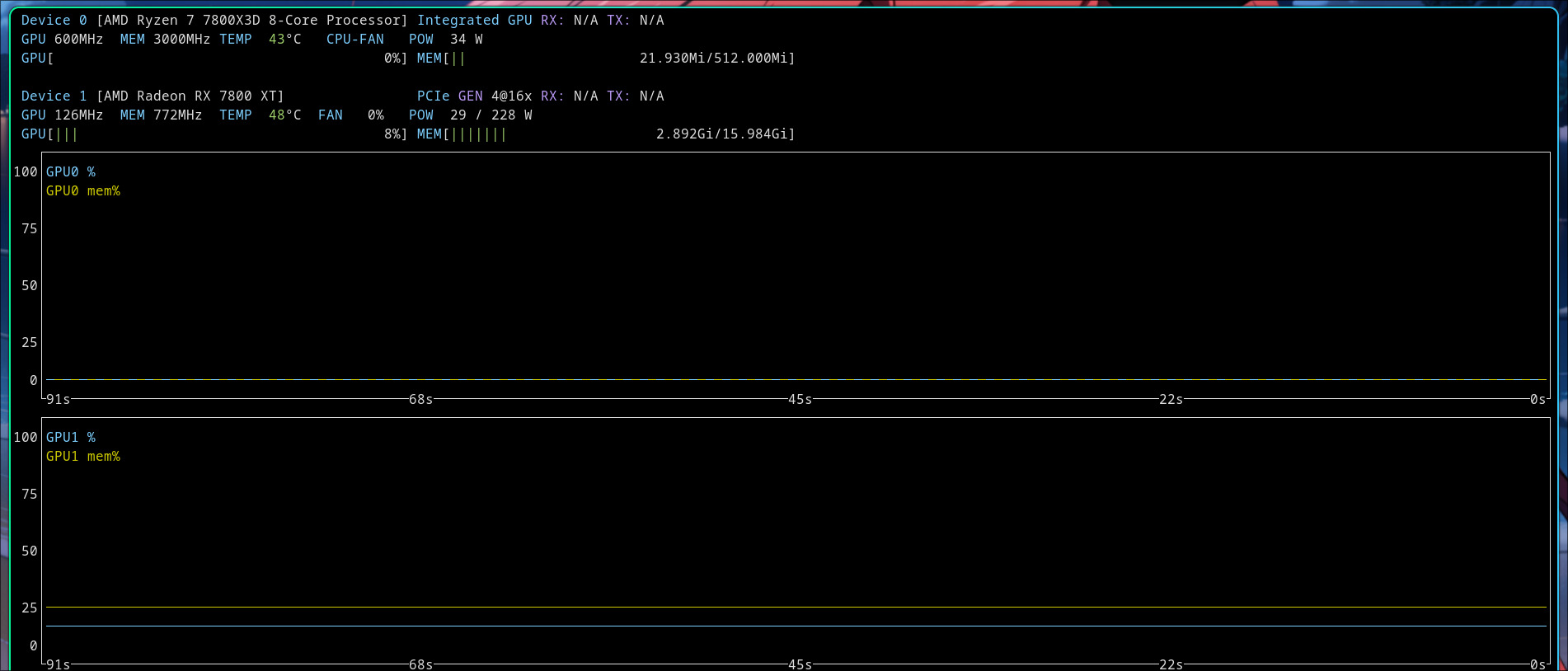Click the "8%" GPU usage bar value
Viewport: 1568px width, 671px height.
click(392, 134)
